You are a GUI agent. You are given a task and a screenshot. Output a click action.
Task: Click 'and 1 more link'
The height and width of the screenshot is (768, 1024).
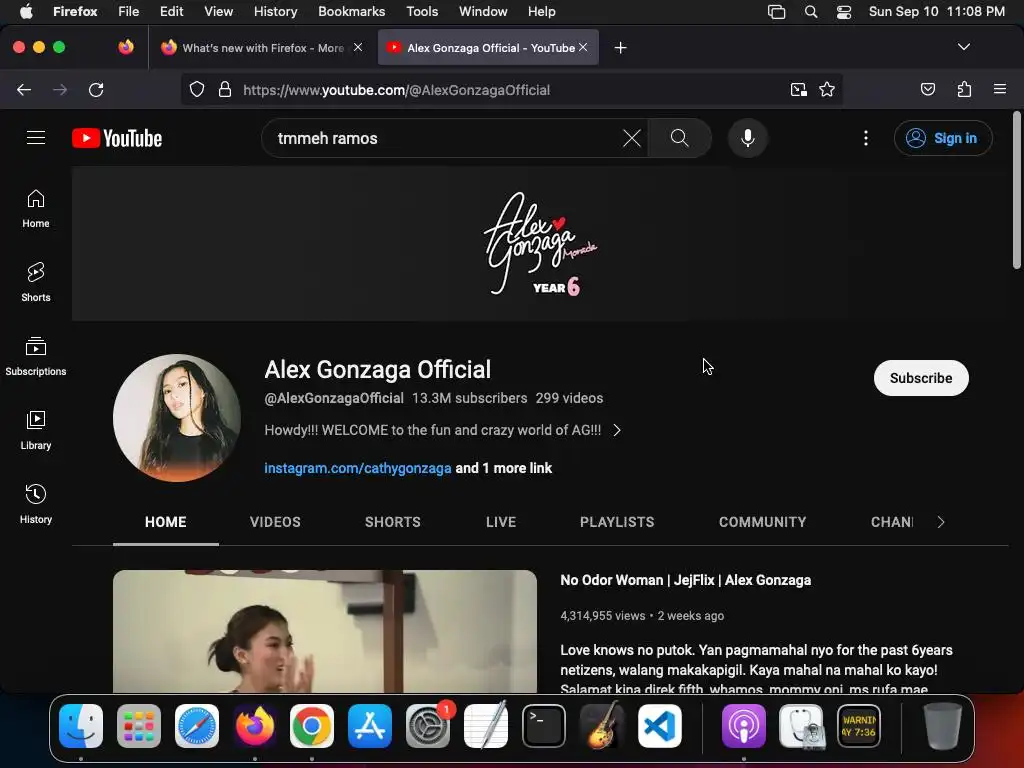(x=504, y=468)
